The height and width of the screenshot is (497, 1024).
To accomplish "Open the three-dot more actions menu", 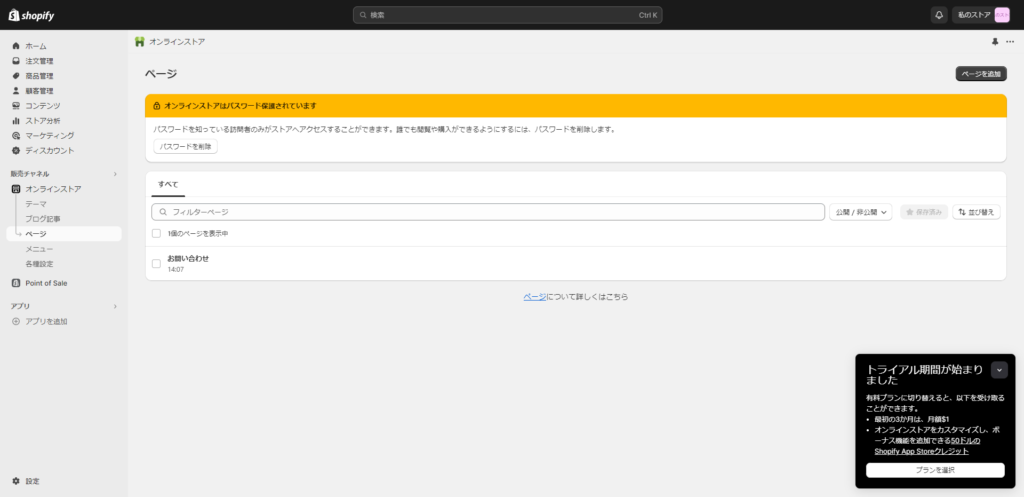I will pyautogui.click(x=1010, y=42).
